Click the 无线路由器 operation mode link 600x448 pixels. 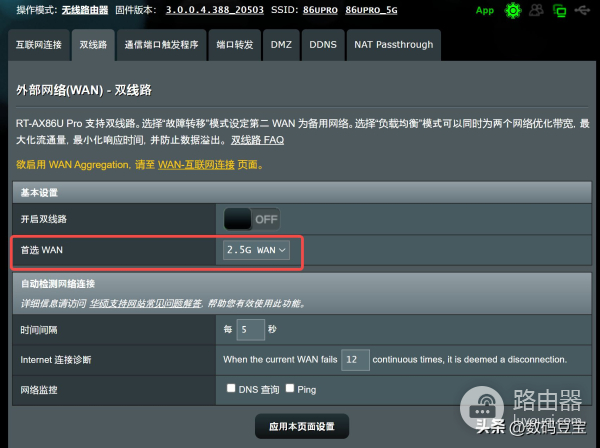(x=85, y=10)
